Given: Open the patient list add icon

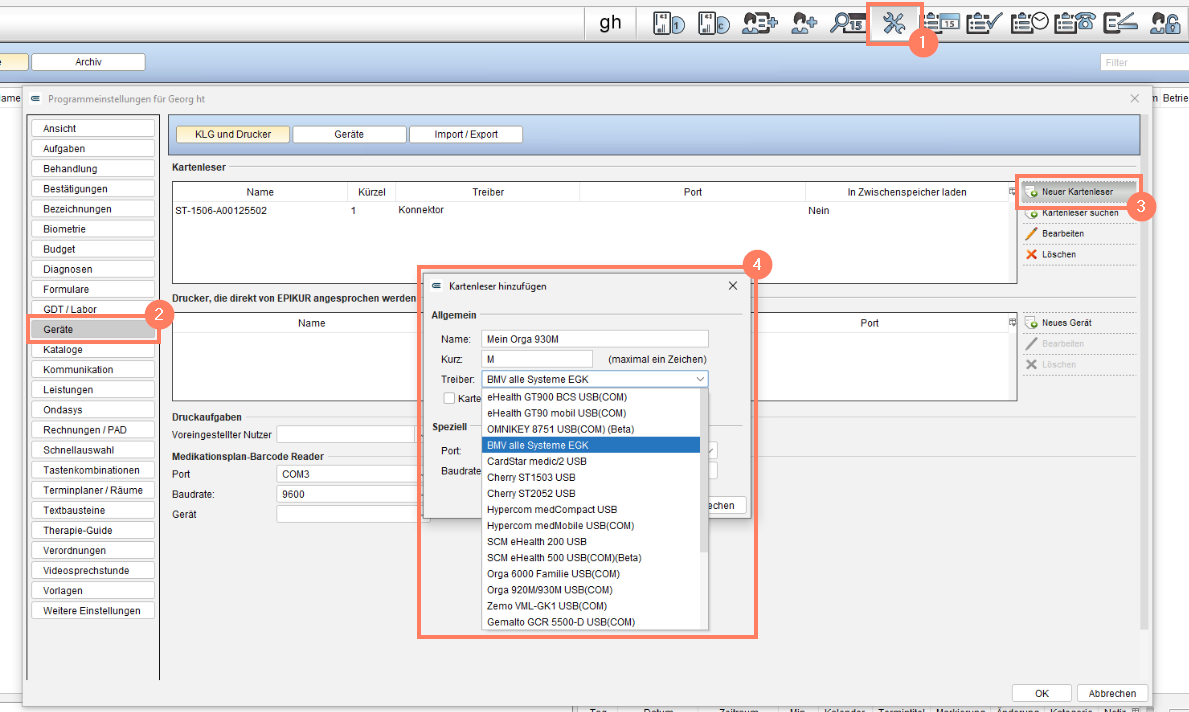Looking at the screenshot, I should click(x=760, y=24).
